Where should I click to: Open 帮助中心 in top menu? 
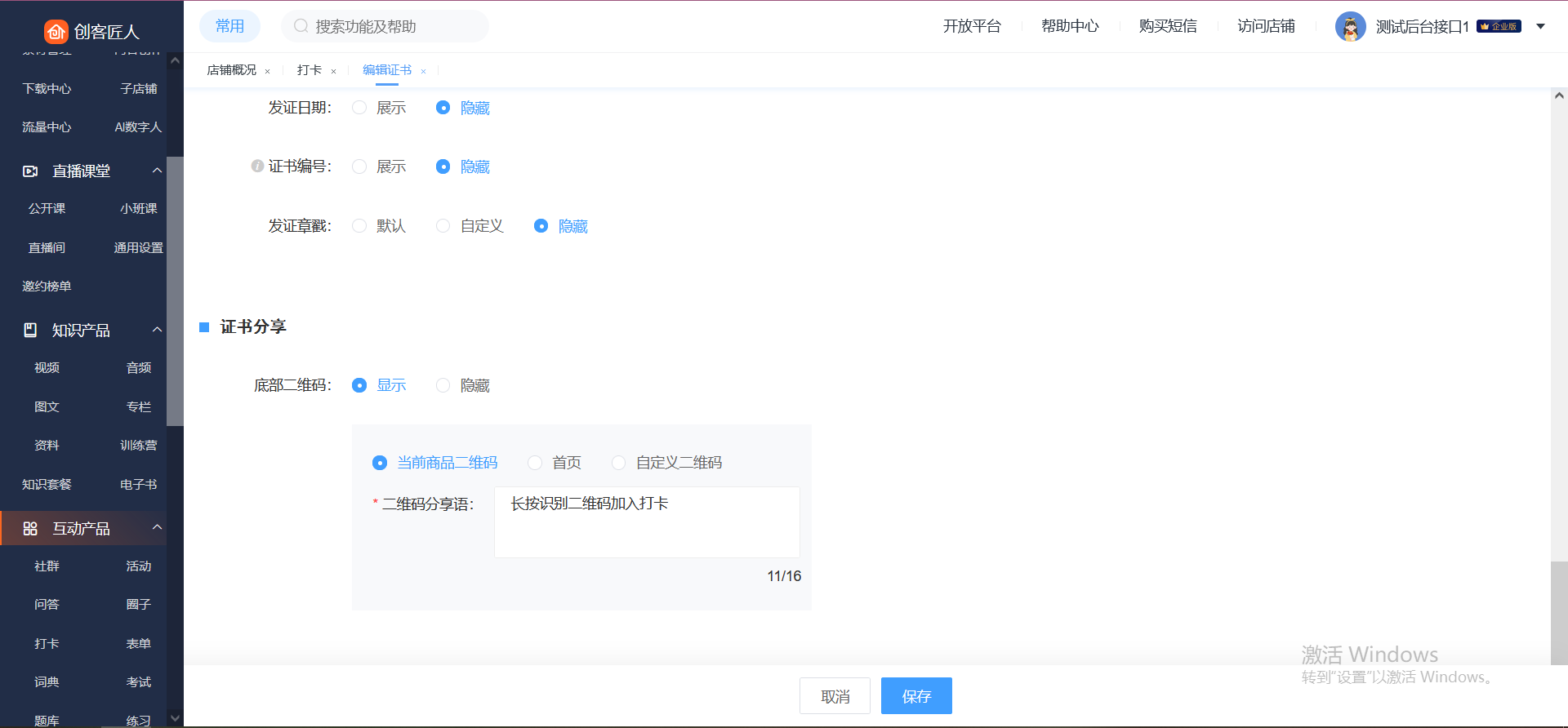point(1070,26)
